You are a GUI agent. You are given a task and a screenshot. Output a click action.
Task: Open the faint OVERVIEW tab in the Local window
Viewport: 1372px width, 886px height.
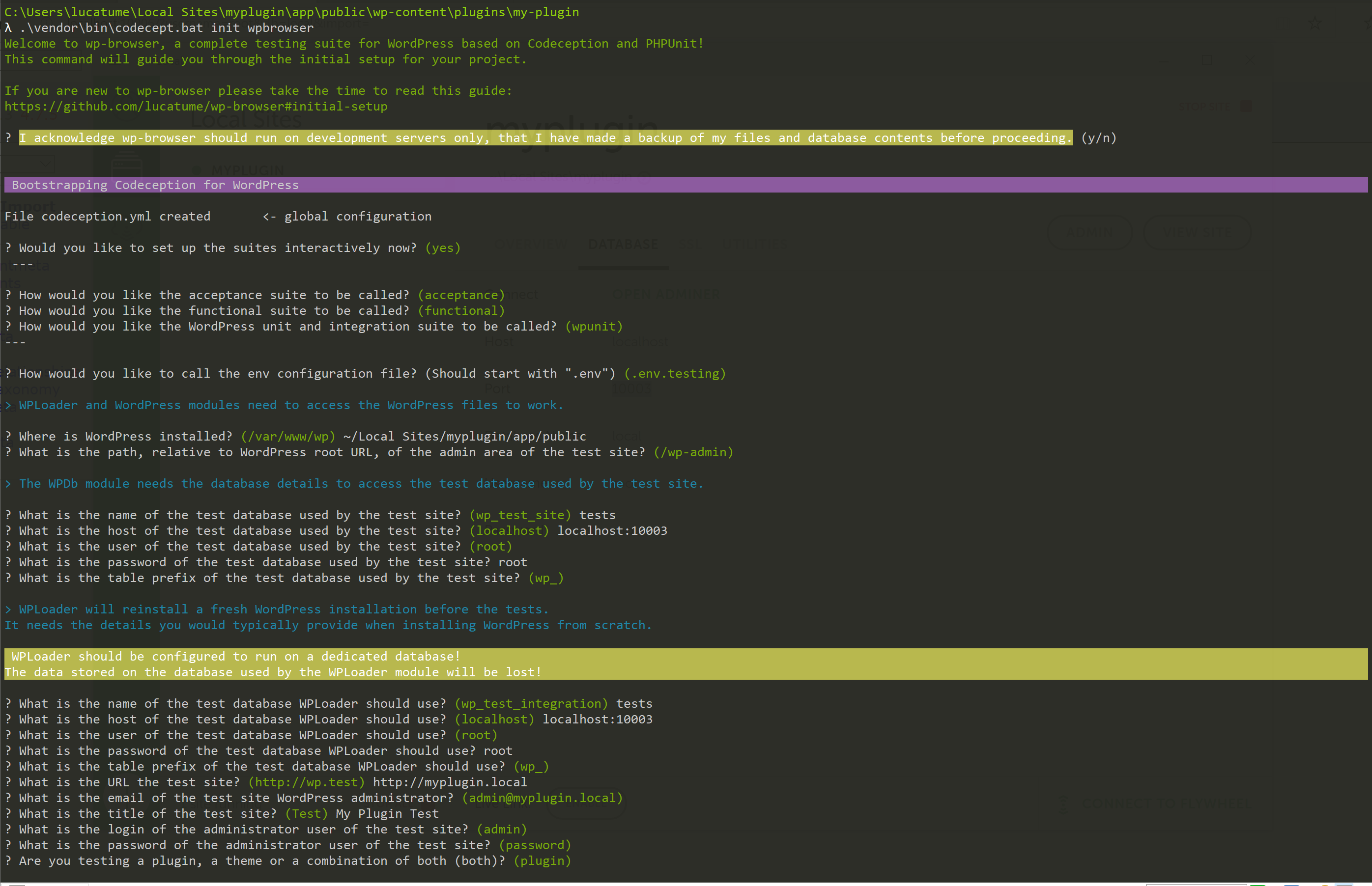pos(531,245)
